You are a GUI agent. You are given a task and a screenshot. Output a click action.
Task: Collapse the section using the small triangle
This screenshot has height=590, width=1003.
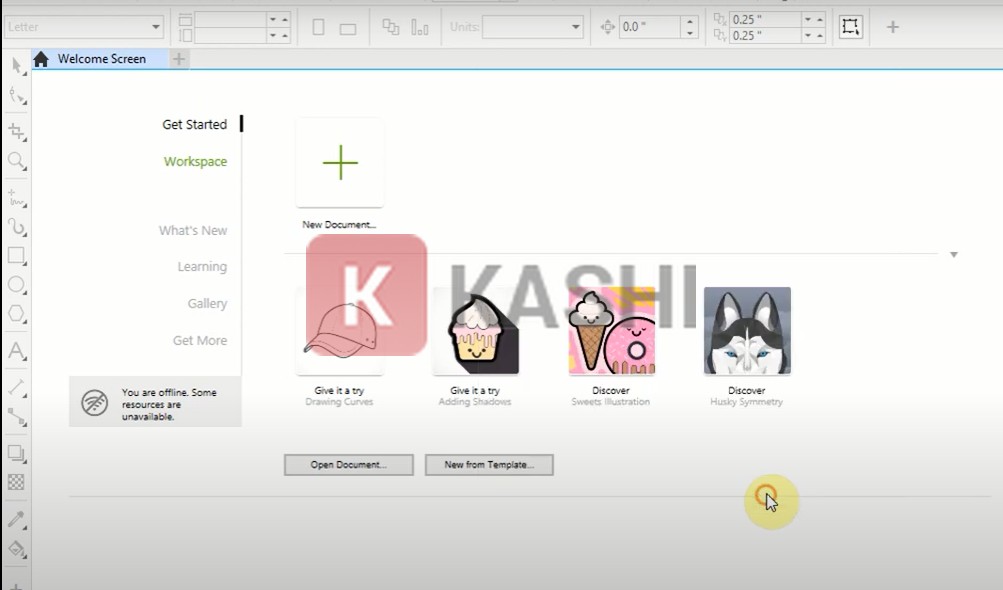953,255
